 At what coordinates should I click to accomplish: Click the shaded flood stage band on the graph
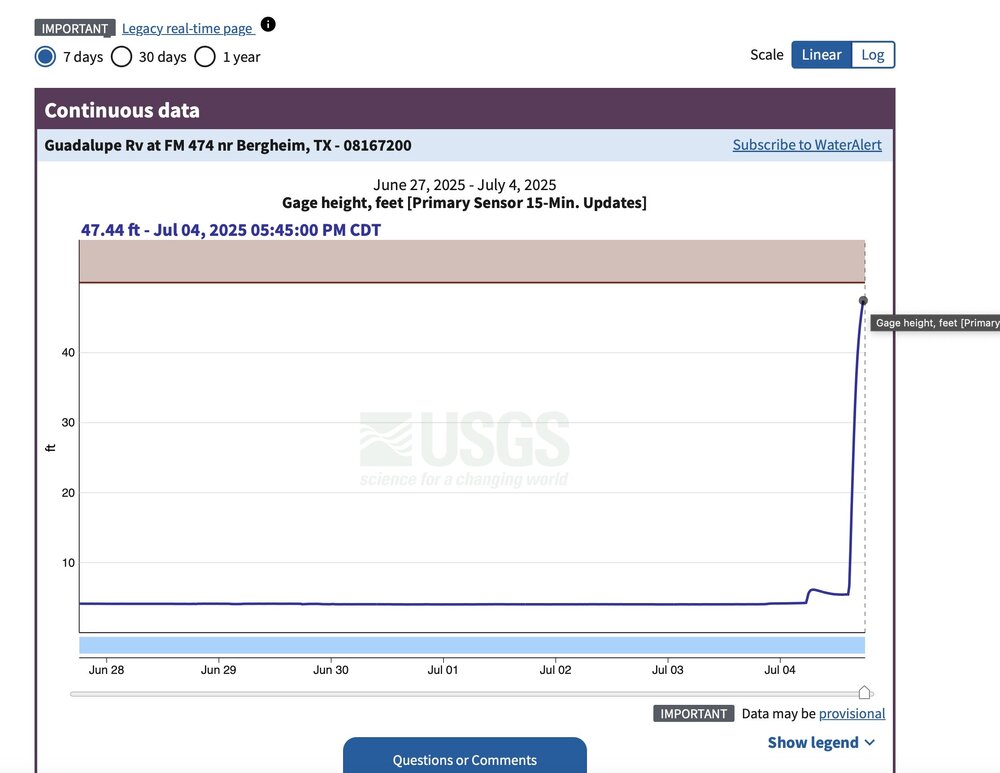[471, 261]
